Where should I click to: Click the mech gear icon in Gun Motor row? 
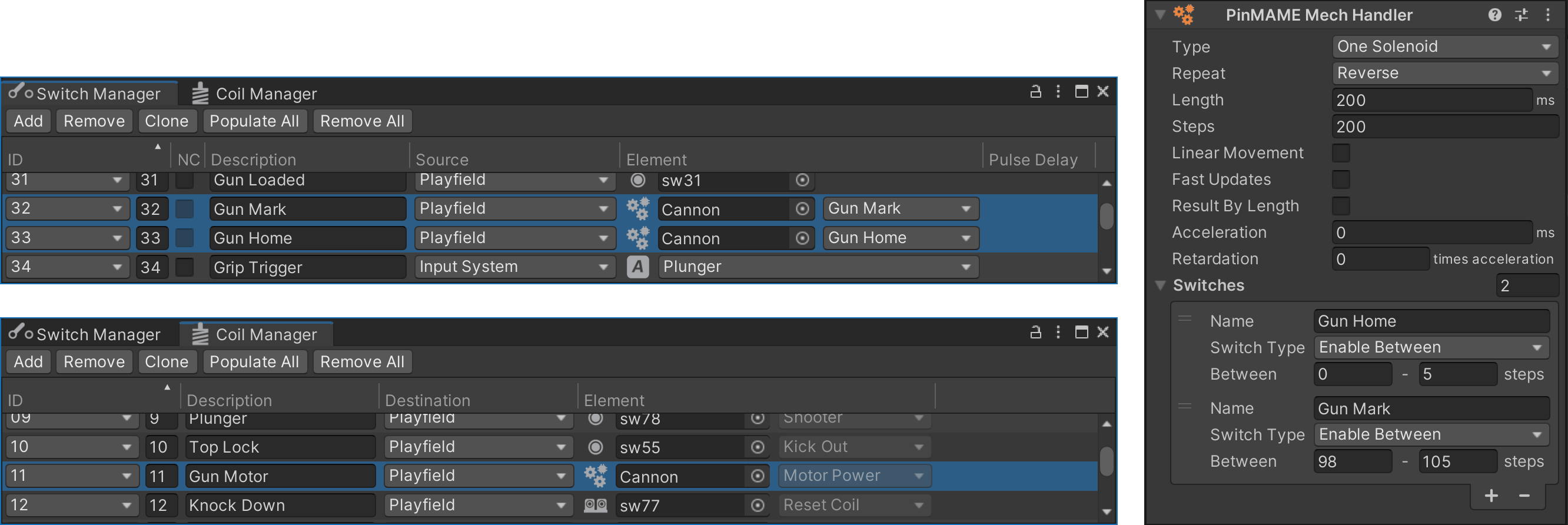595,476
